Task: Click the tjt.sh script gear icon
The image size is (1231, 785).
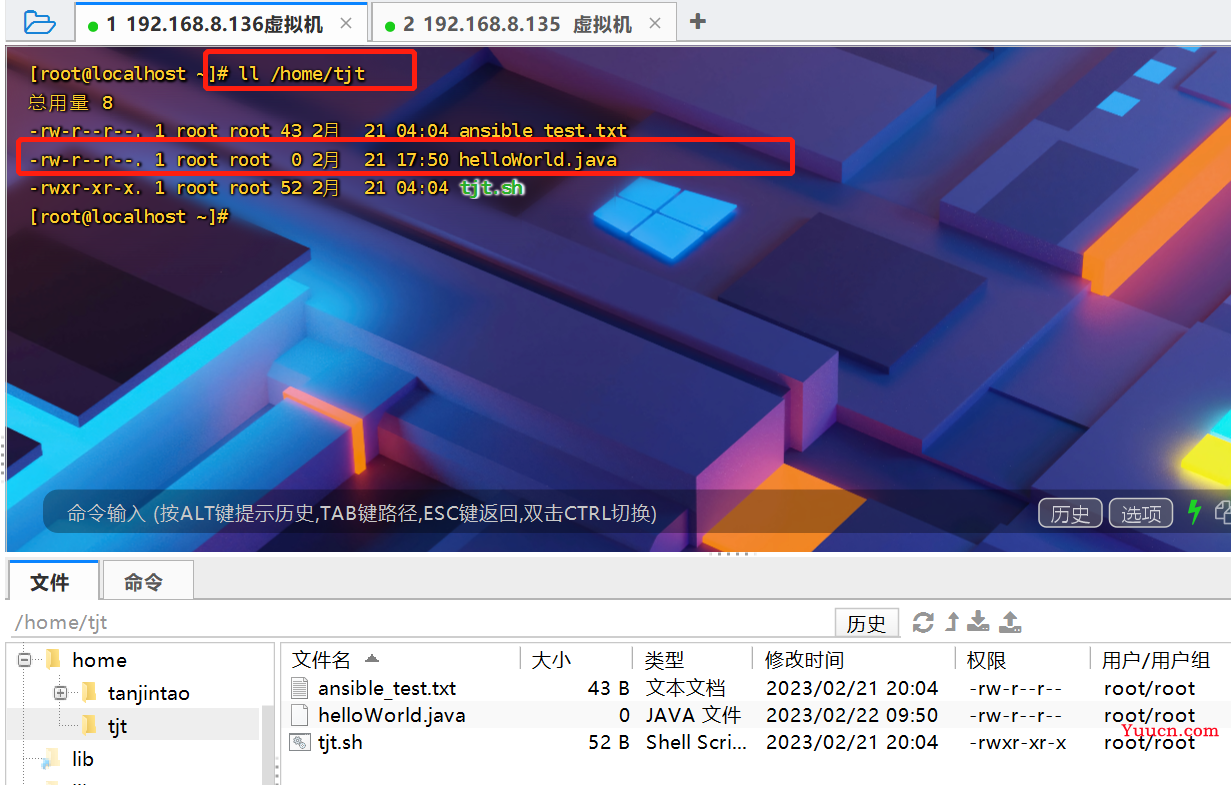Action: pyautogui.click(x=300, y=742)
